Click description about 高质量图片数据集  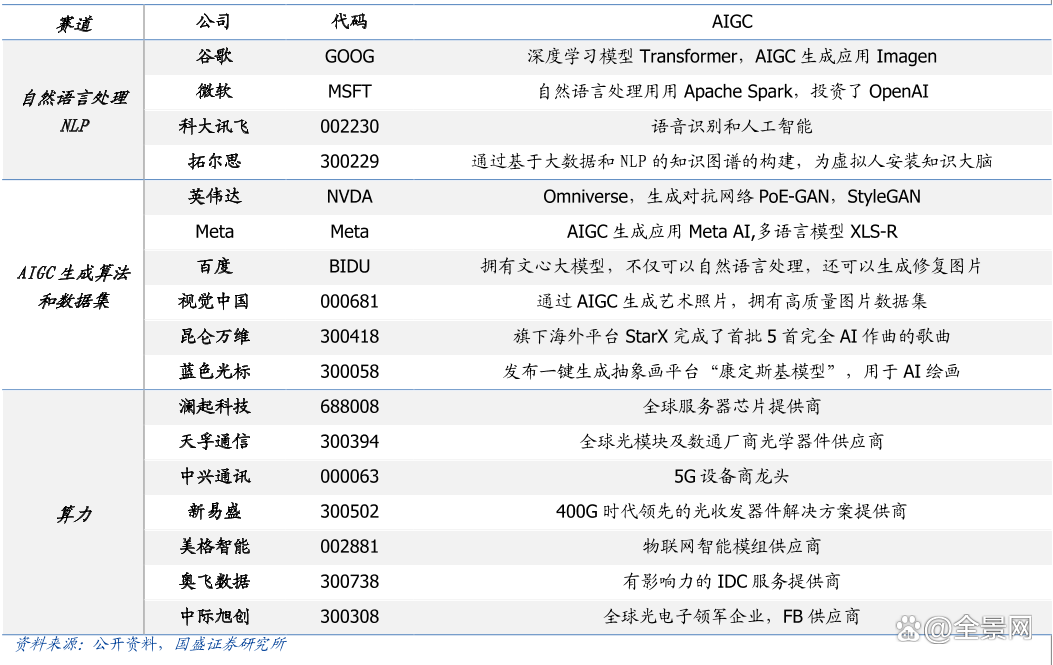tap(732, 302)
